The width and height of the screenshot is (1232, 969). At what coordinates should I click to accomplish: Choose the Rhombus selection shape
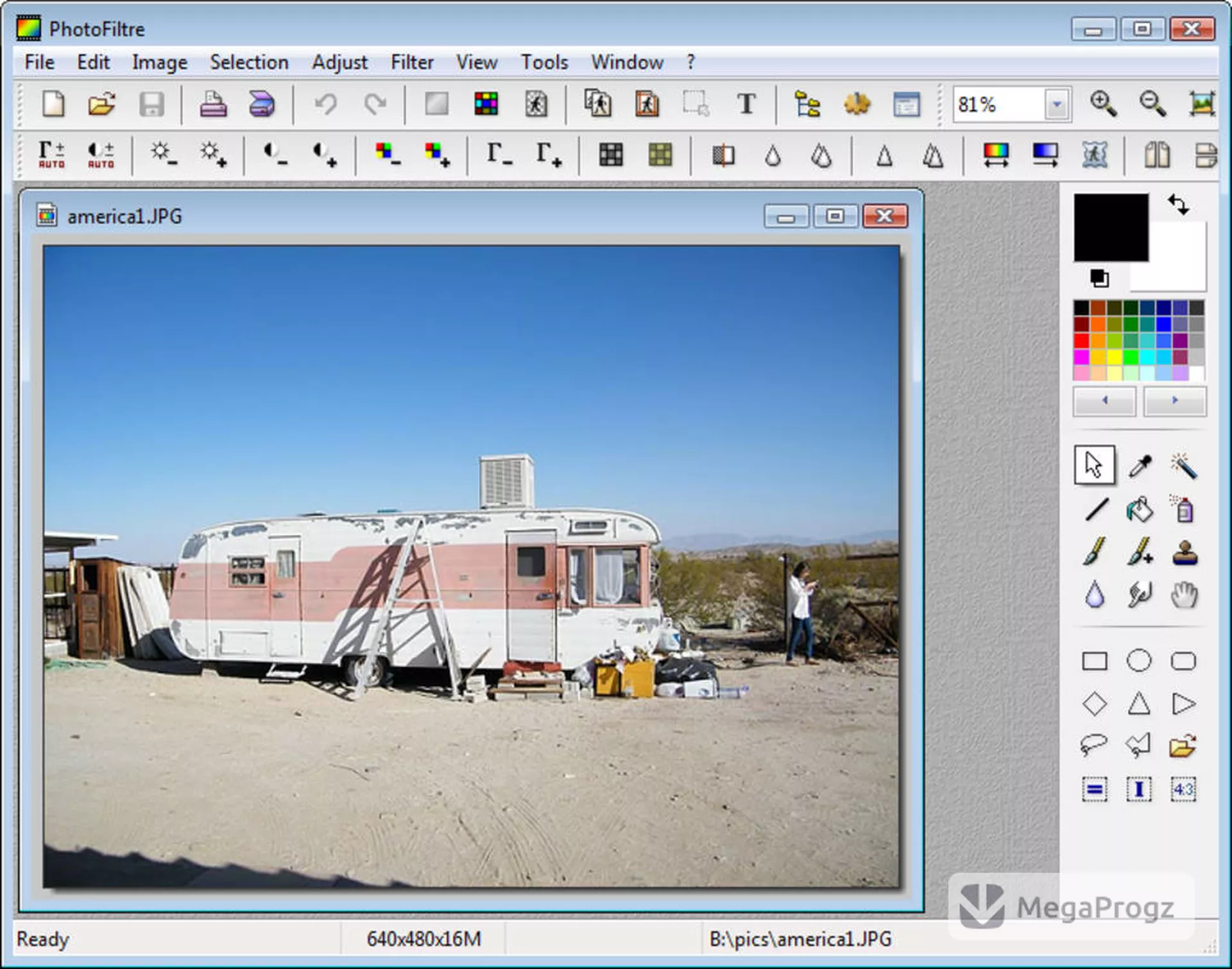point(1095,704)
